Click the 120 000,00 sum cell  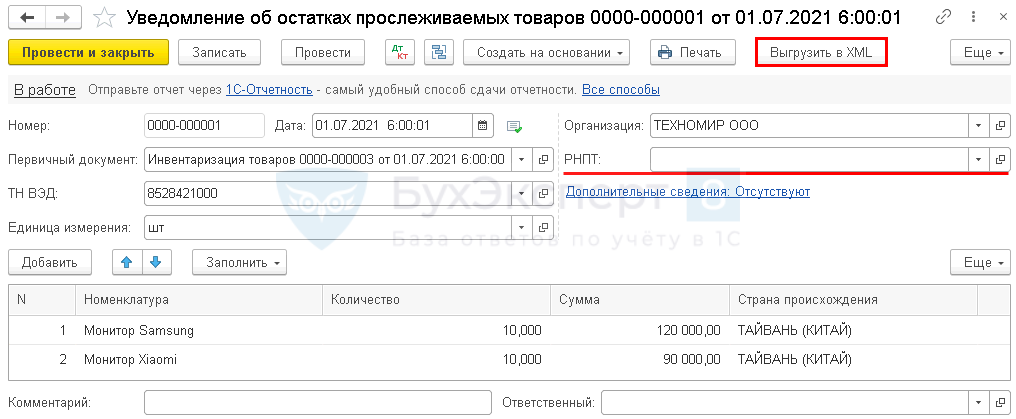click(x=640, y=331)
